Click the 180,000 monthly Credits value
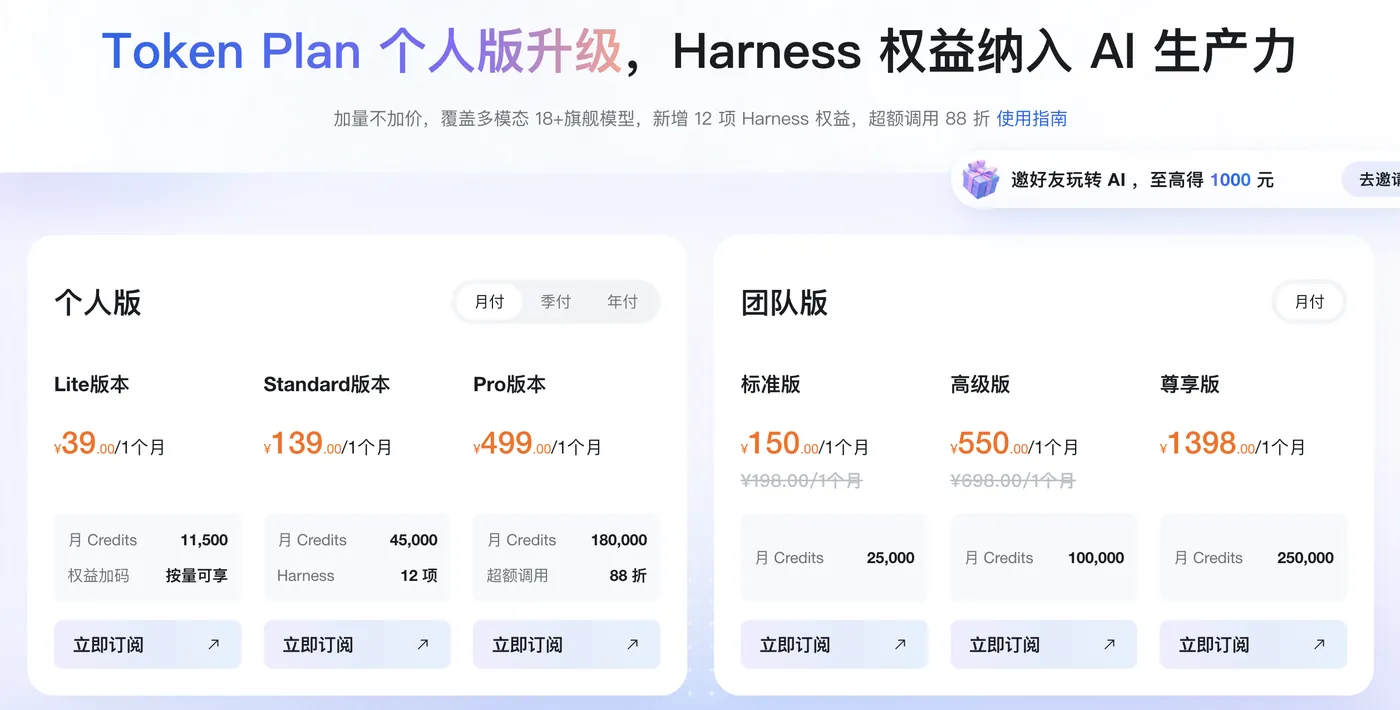1400x710 pixels. click(619, 540)
